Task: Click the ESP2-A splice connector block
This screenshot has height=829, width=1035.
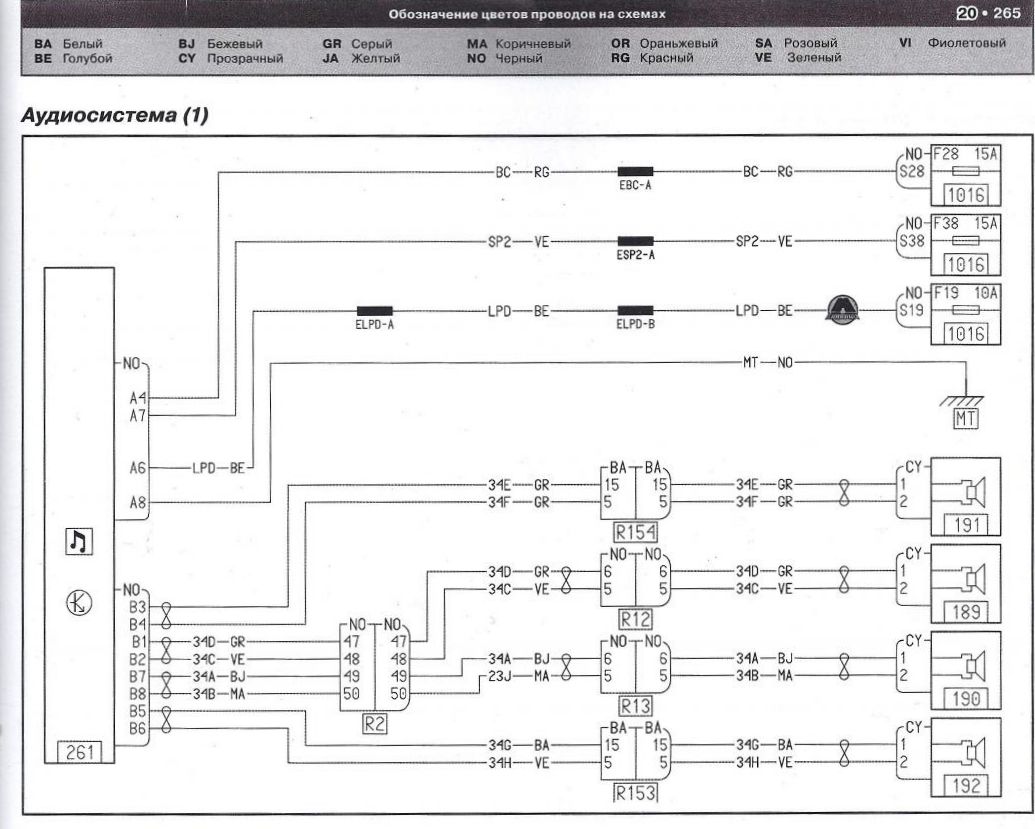Action: tap(636, 242)
